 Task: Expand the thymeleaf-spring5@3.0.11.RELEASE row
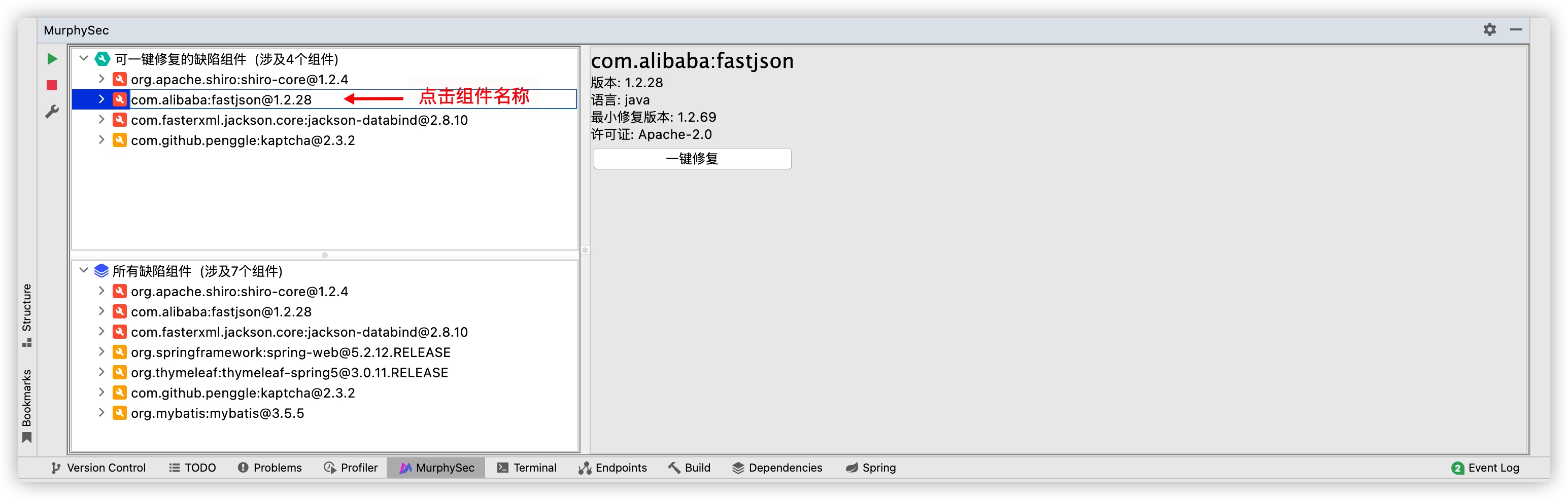pyautogui.click(x=101, y=372)
